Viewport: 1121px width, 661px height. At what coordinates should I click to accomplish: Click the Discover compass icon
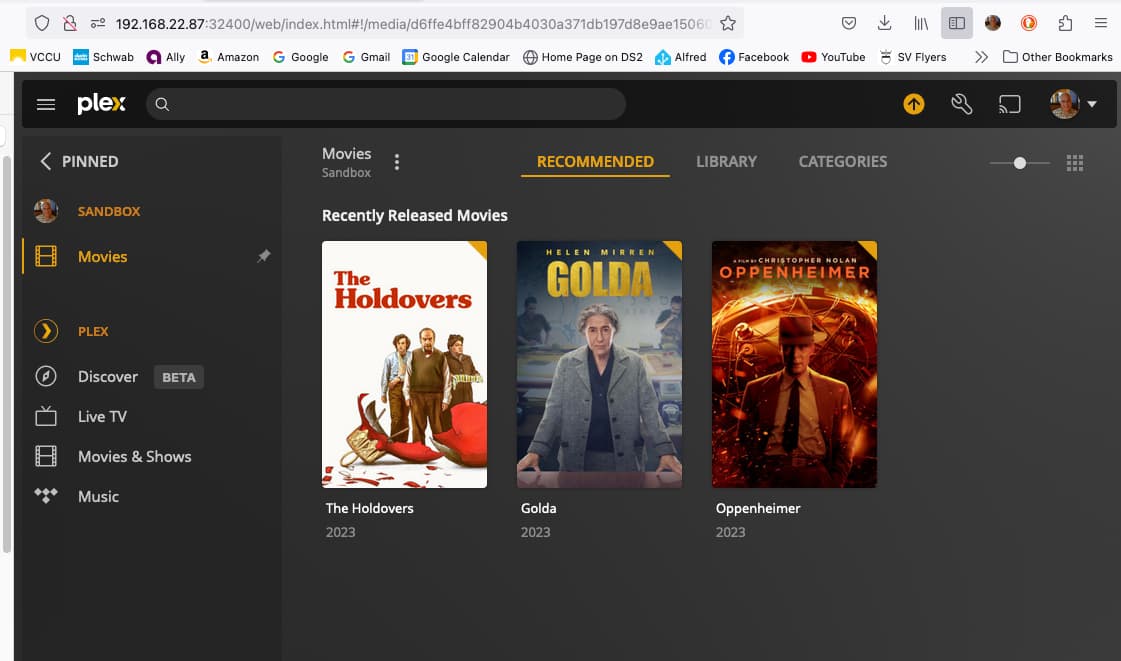pyautogui.click(x=46, y=376)
